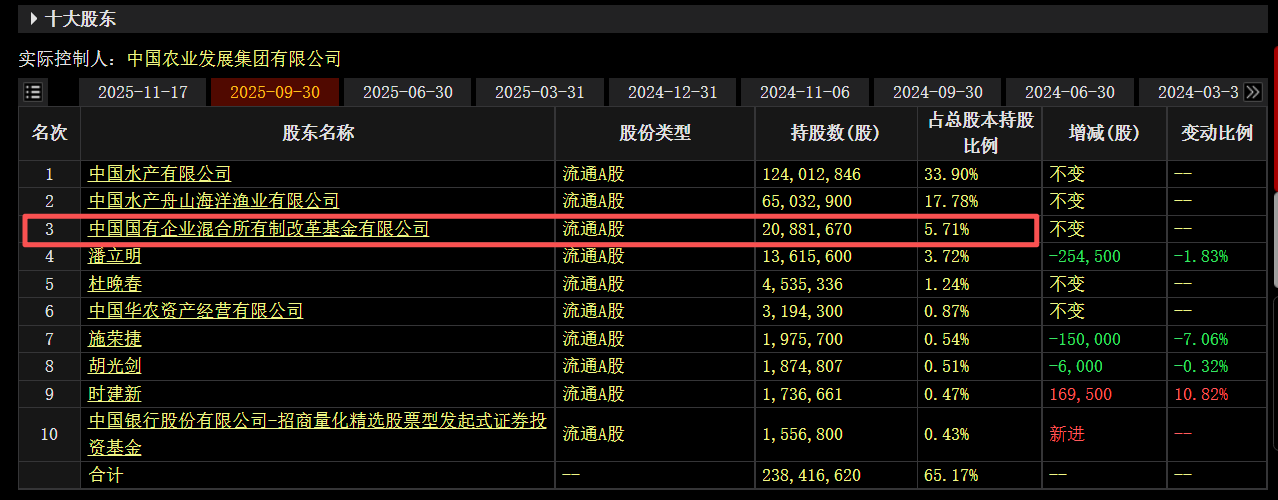Select the change value -6,000
This screenshot has height=500, width=1278.
[x=1076, y=366]
